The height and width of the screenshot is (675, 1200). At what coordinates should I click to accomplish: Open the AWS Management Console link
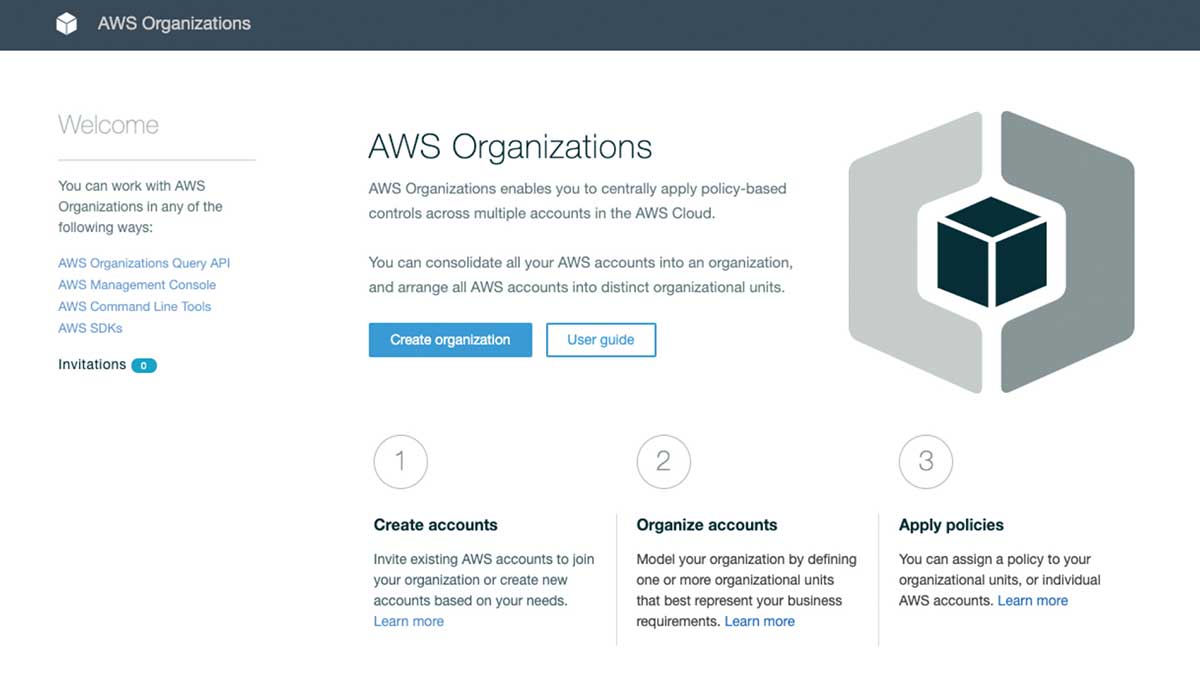136,284
